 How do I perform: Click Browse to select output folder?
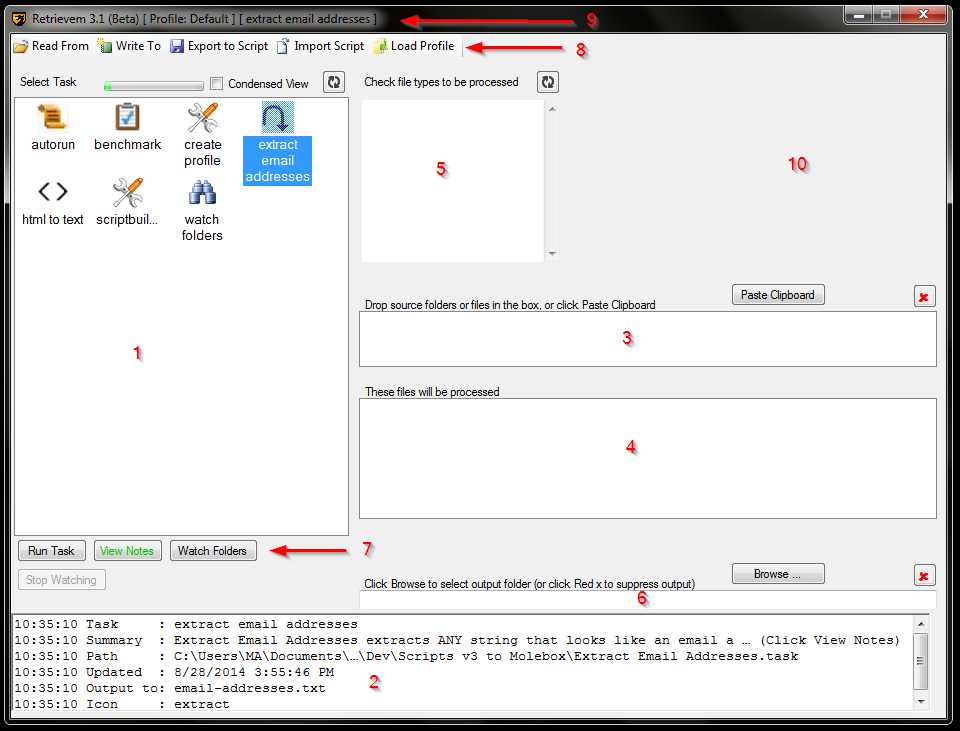778,574
